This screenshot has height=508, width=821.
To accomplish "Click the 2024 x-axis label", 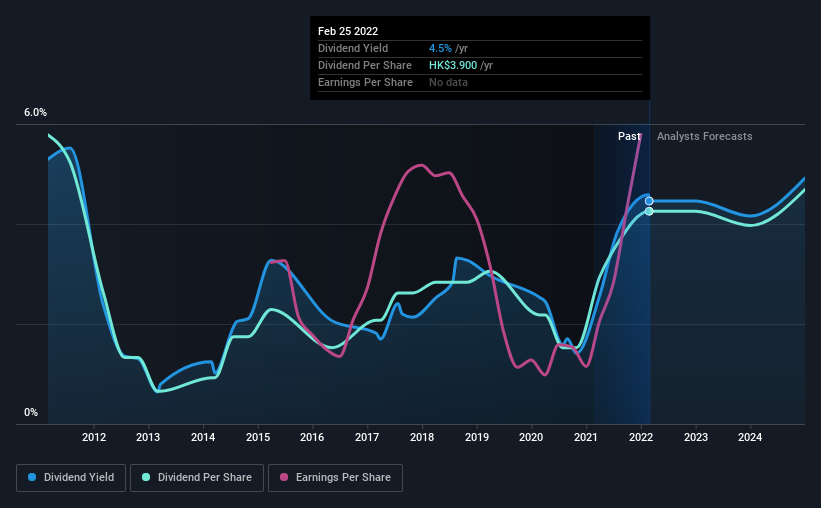I will pos(750,437).
